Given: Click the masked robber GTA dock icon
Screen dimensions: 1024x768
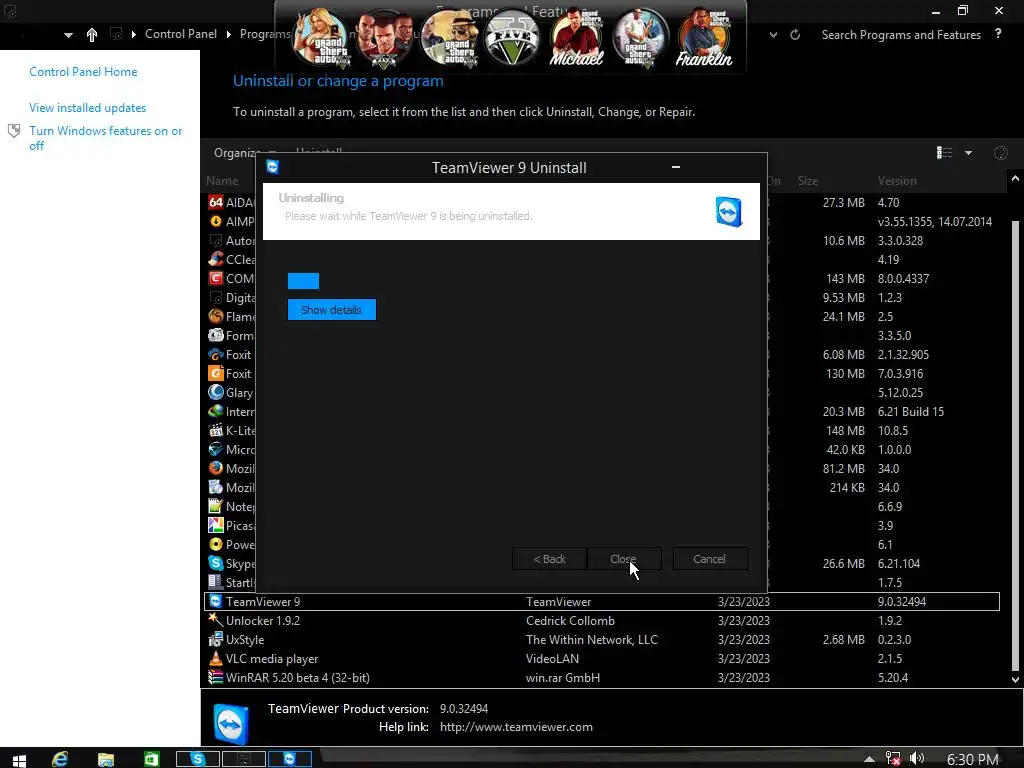Looking at the screenshot, I should click(x=448, y=38).
